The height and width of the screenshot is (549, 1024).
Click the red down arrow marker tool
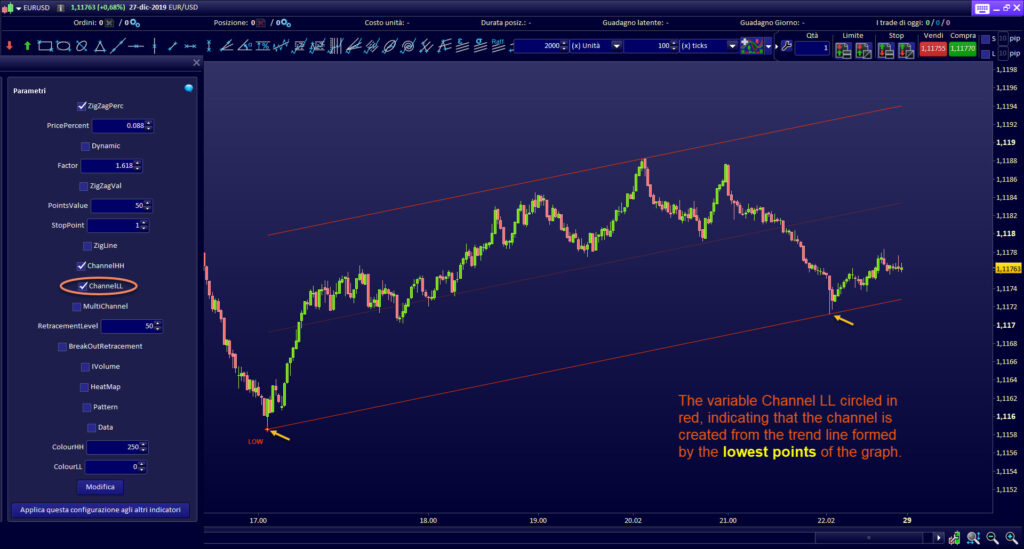9,46
